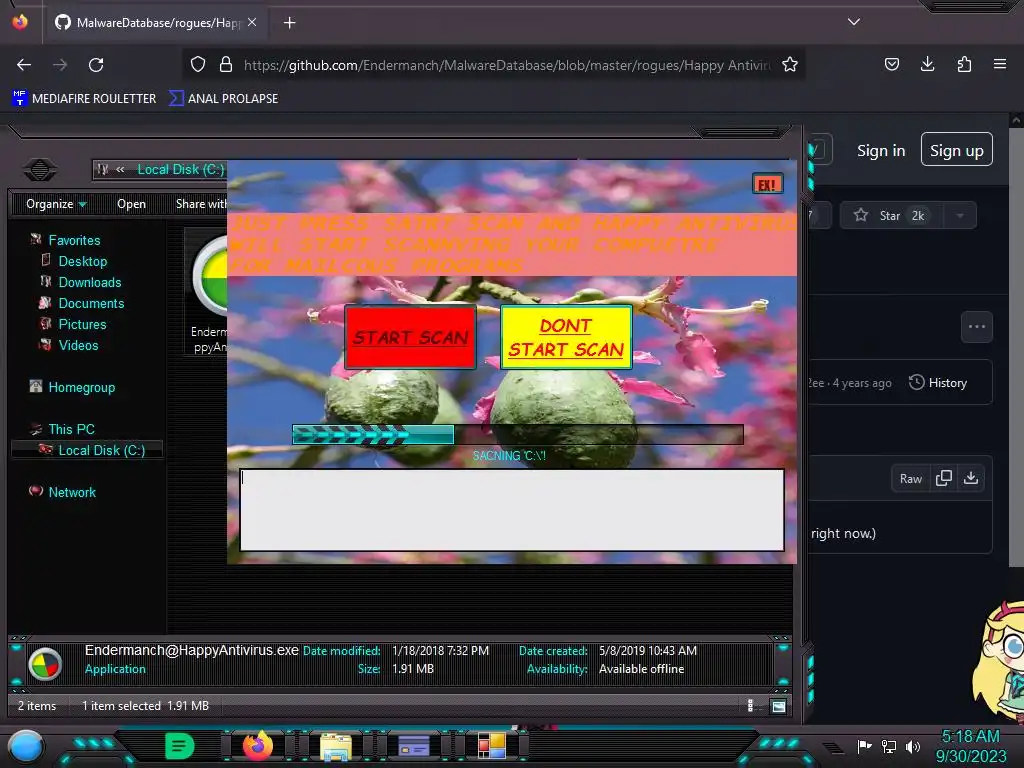This screenshot has height=768, width=1024.
Task: Open Downloads in the navigation pane
Action: (x=89, y=282)
